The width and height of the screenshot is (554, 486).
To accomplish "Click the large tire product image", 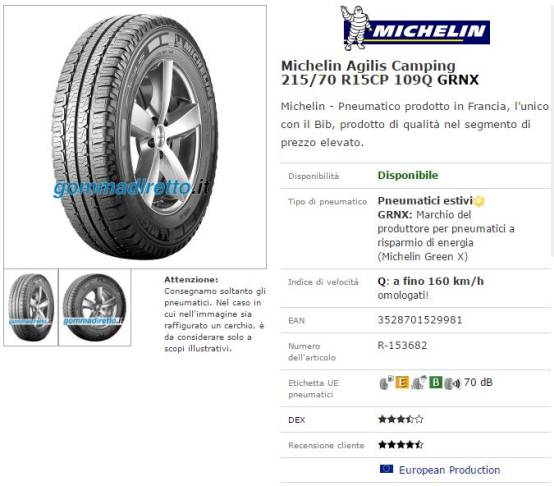I will tap(135, 137).
